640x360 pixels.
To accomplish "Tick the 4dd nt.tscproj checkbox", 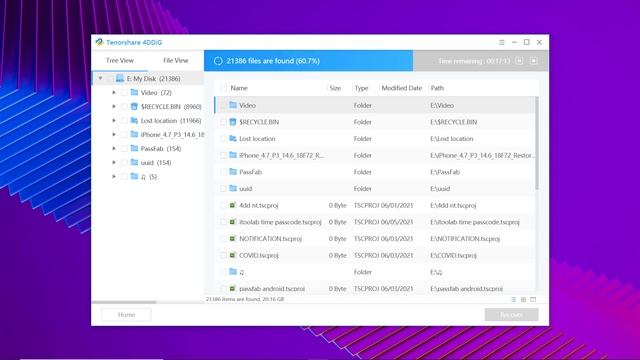I will point(223,205).
